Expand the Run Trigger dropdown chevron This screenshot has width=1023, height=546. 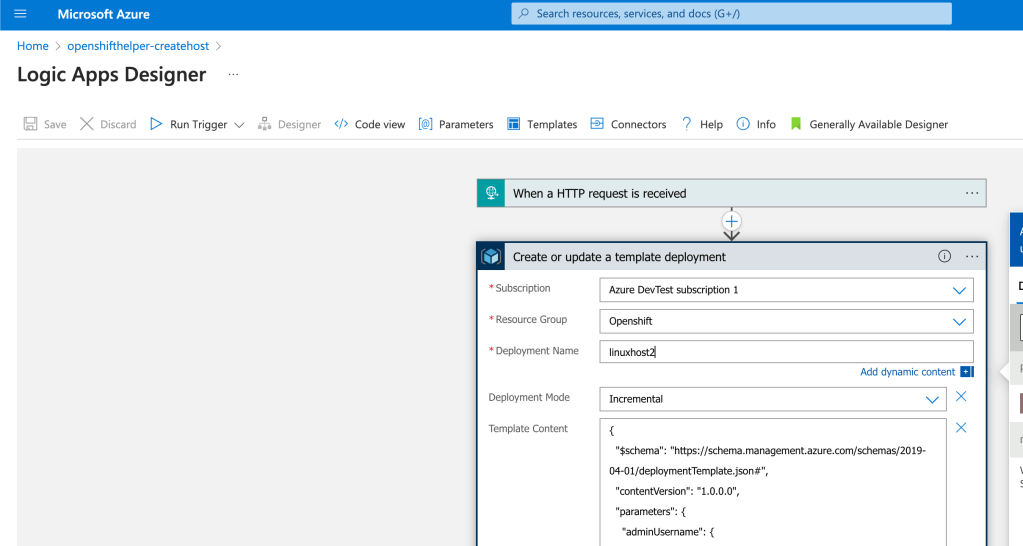point(239,125)
